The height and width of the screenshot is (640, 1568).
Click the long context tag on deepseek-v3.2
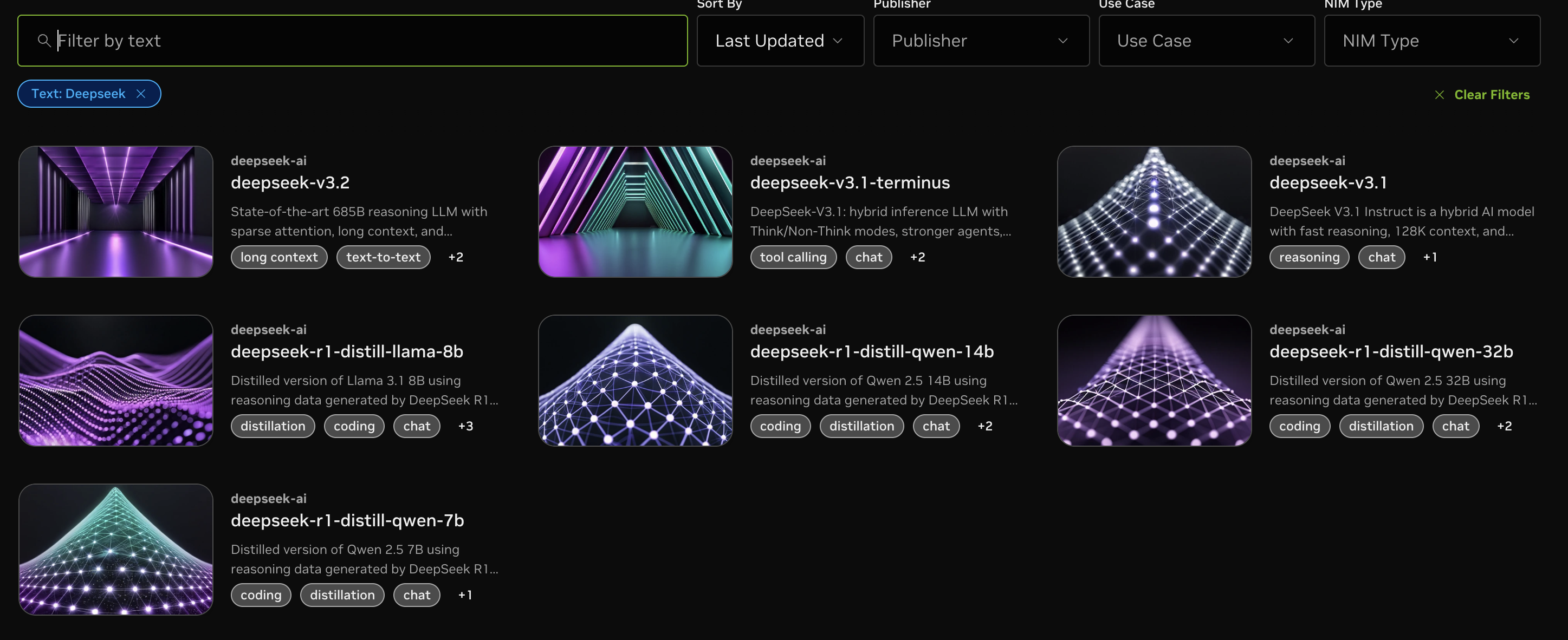click(x=279, y=257)
